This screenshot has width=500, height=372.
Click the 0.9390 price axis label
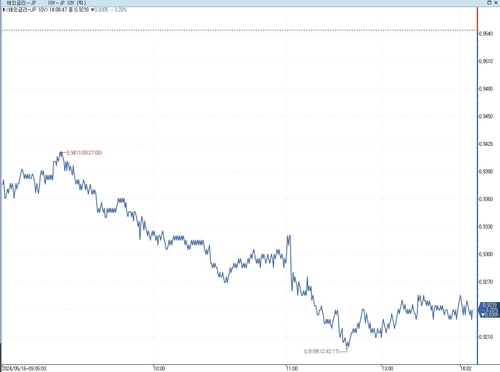coord(486,171)
